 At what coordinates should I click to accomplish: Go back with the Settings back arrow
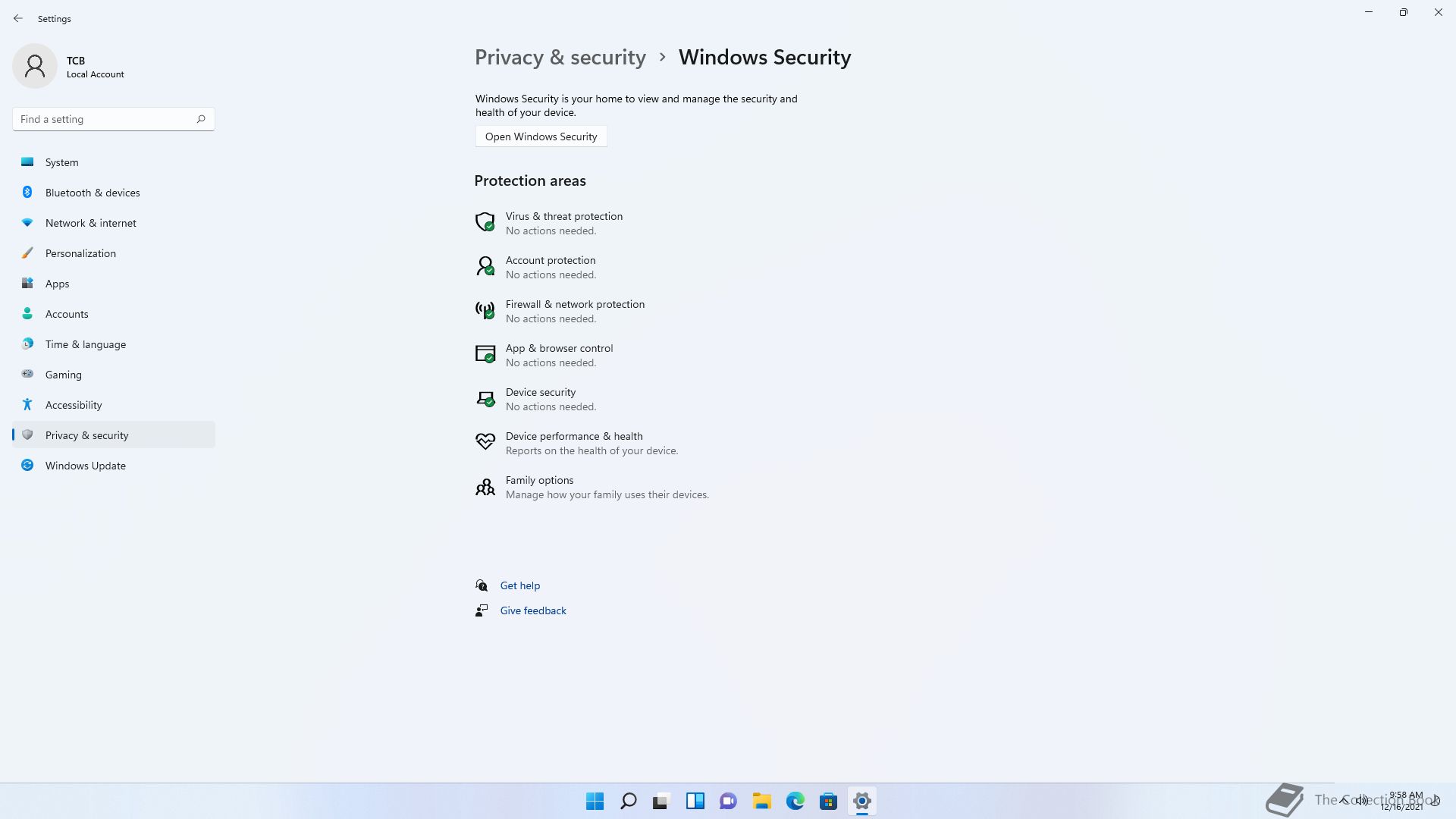[18, 18]
